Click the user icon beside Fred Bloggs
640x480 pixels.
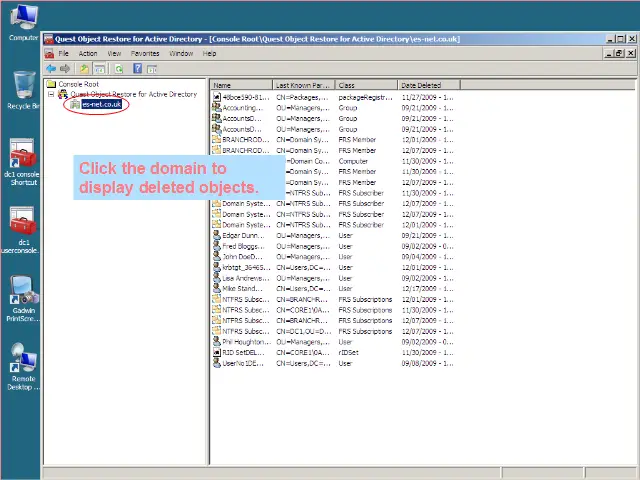coord(217,246)
